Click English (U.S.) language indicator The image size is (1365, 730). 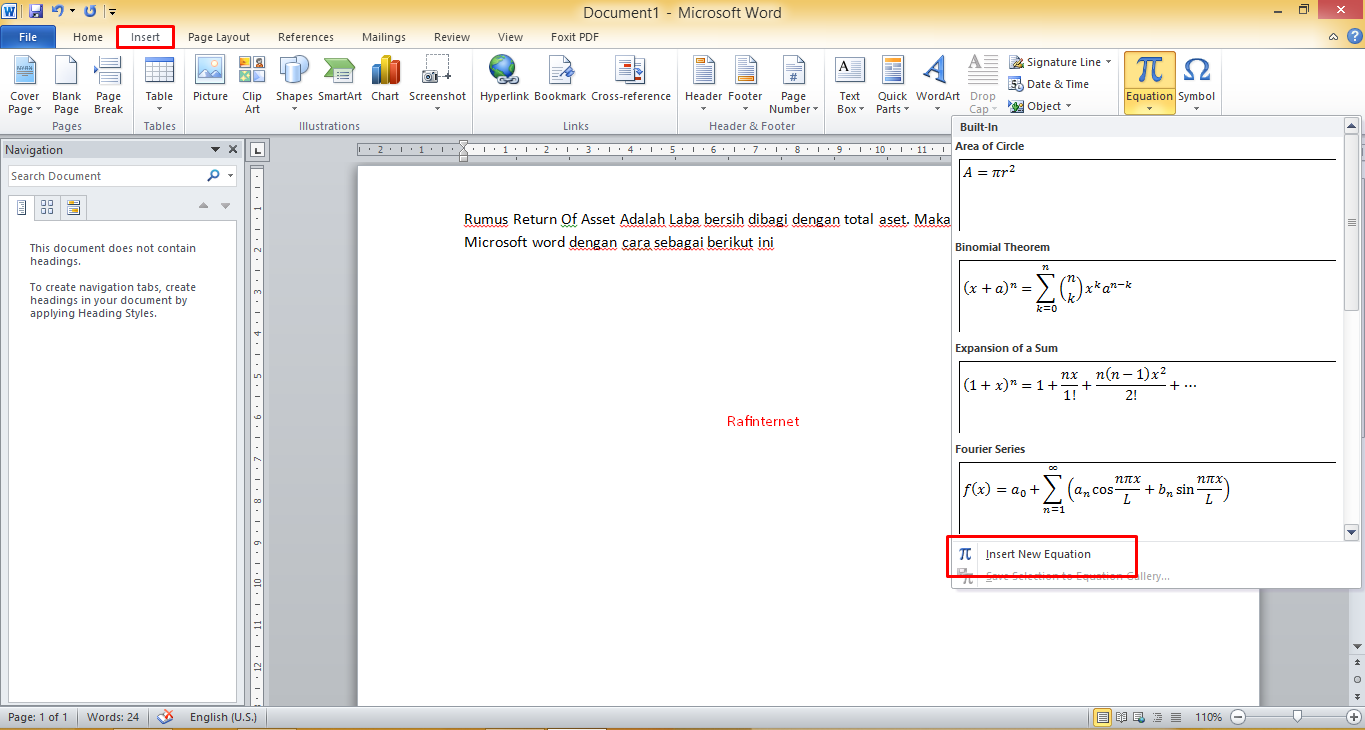point(223,717)
